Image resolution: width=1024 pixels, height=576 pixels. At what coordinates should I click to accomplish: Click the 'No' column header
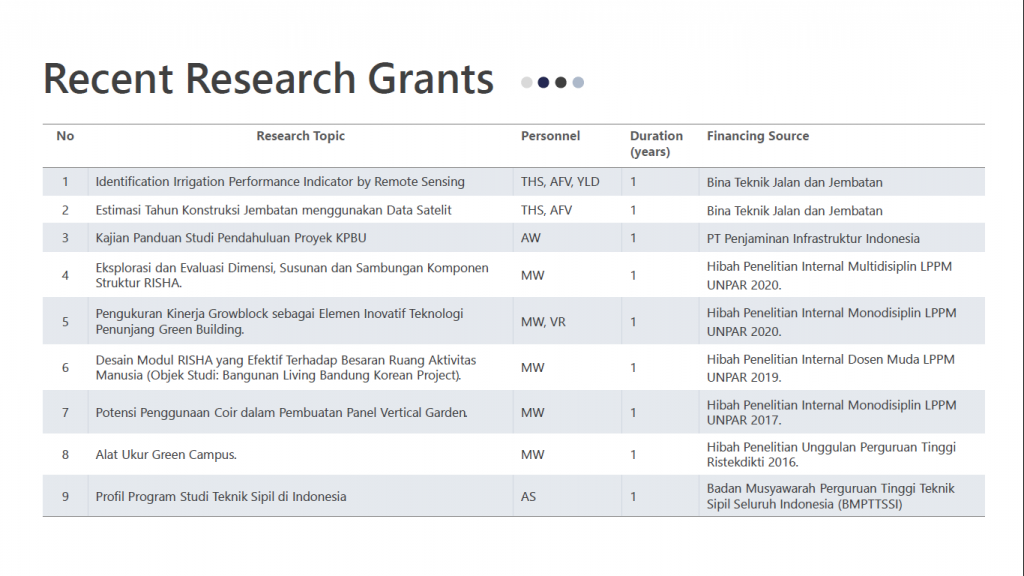pos(65,136)
